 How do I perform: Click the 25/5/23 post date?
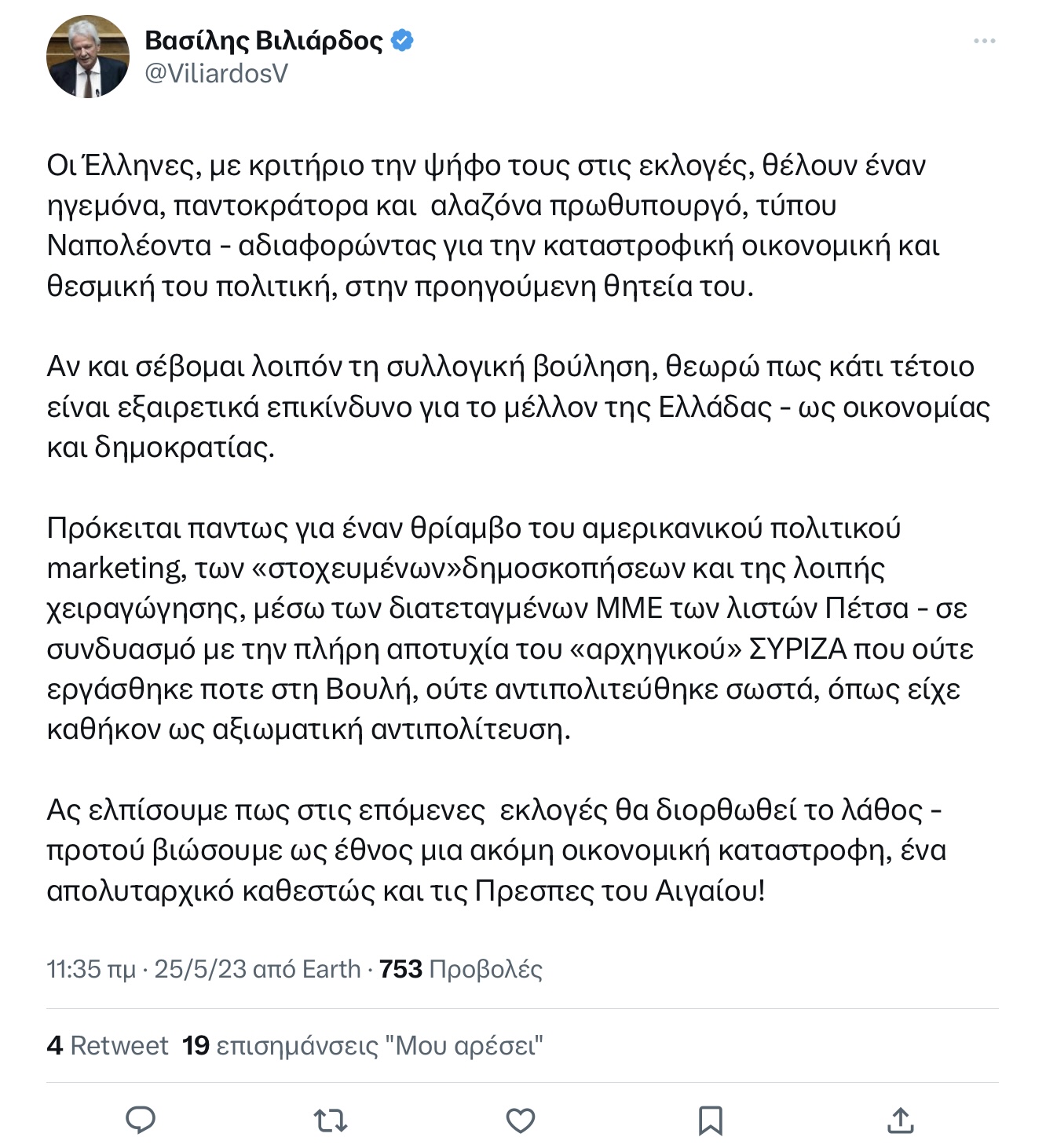point(200,969)
